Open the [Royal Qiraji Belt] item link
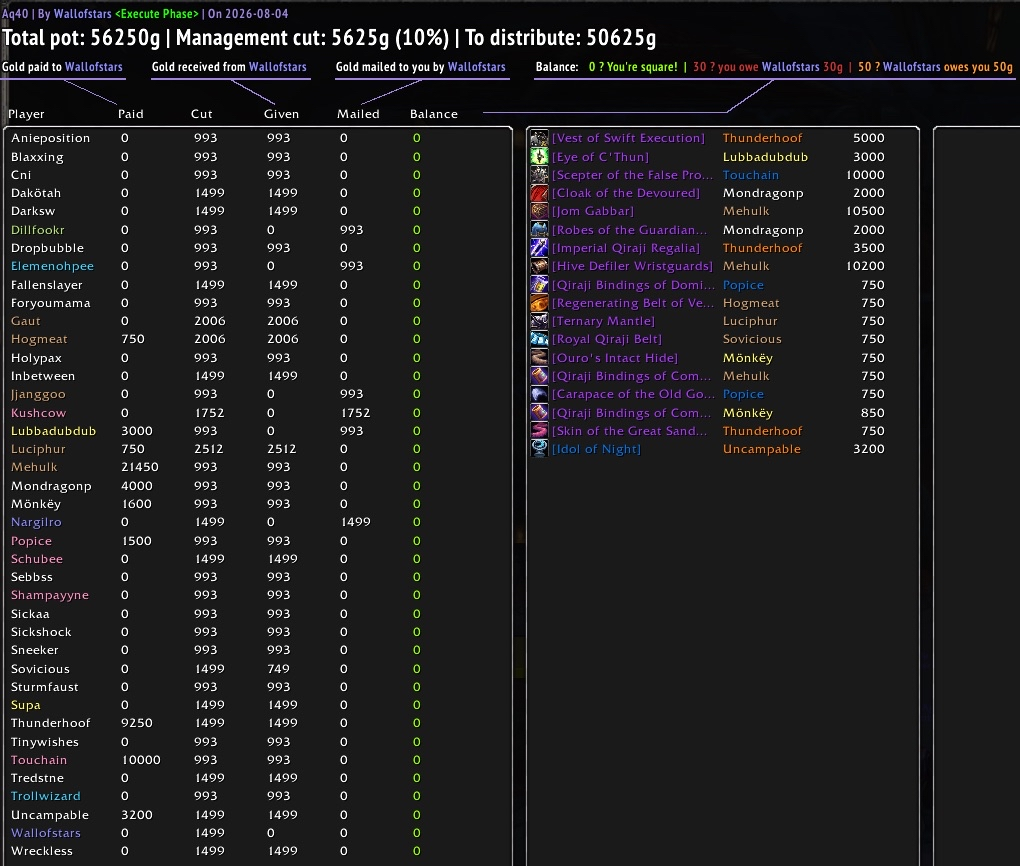The image size is (1020, 866). point(607,339)
